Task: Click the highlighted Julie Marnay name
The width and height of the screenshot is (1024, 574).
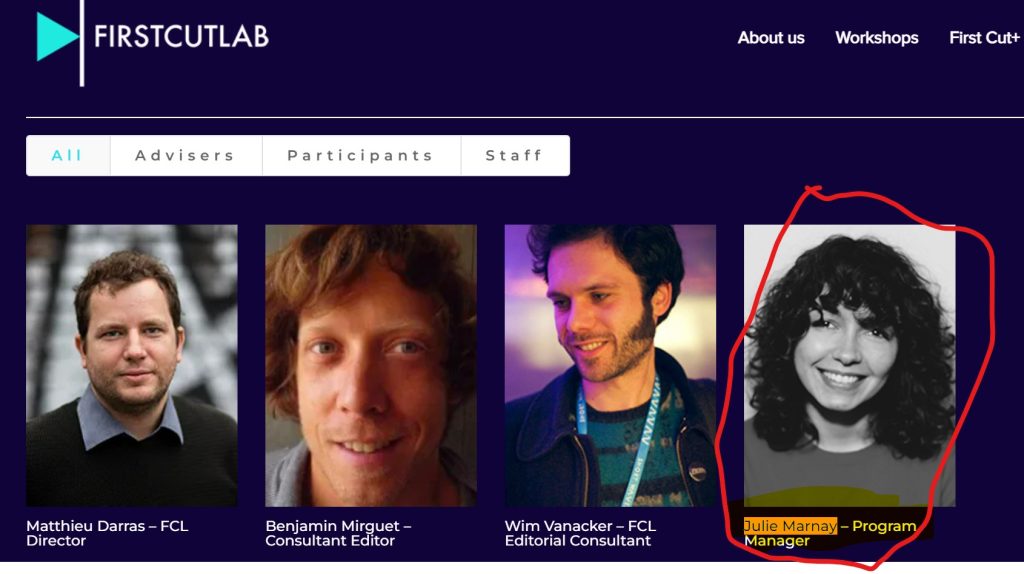Action: 790,526
